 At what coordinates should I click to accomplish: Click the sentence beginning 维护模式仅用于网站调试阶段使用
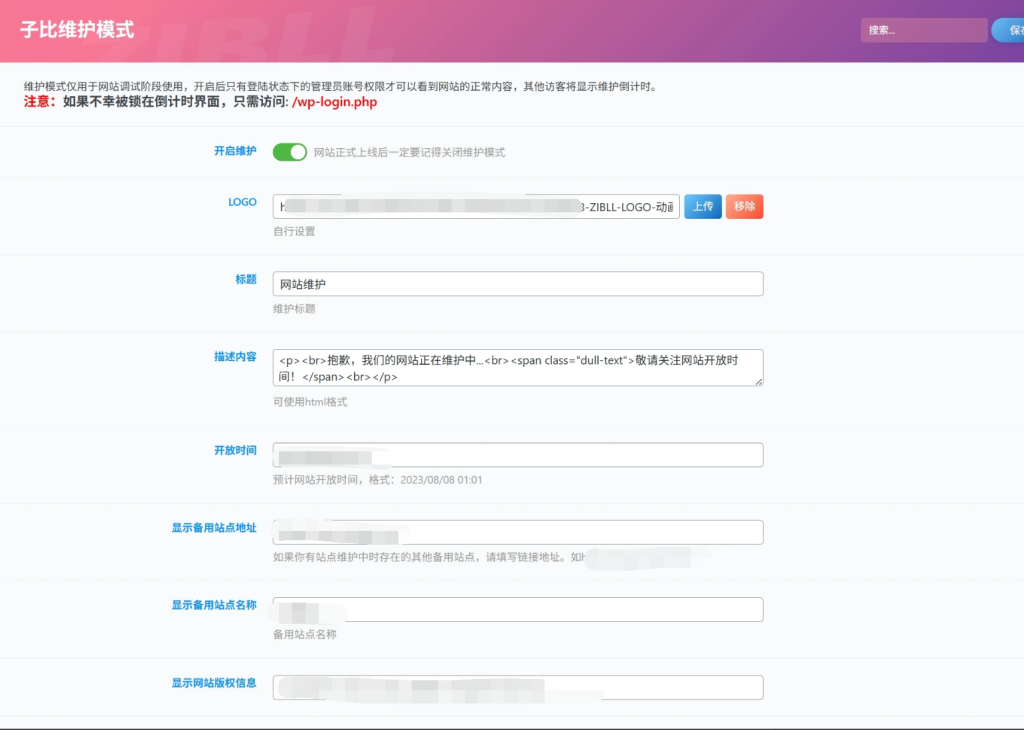tap(340, 86)
